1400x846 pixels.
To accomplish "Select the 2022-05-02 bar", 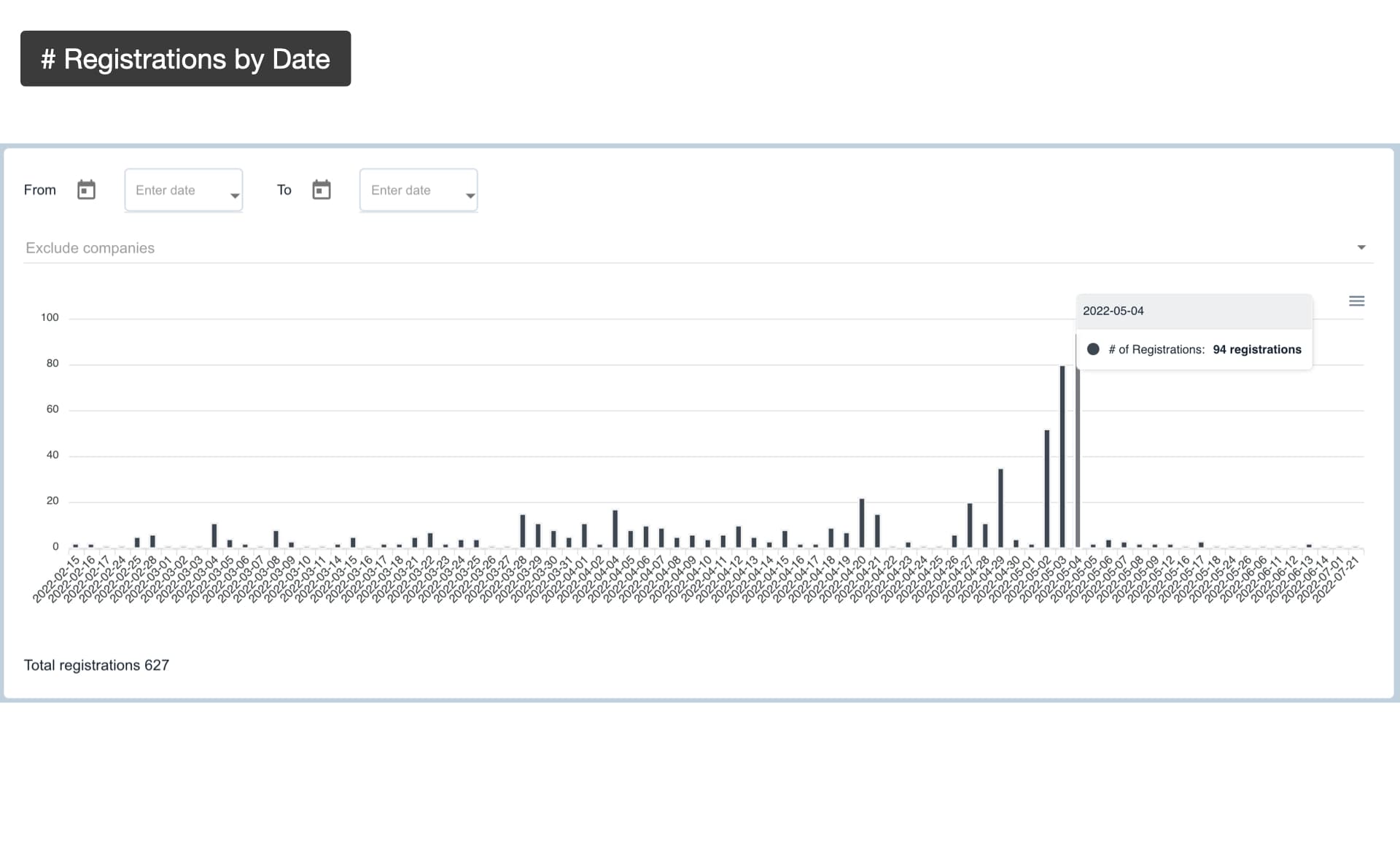I will [x=1047, y=489].
